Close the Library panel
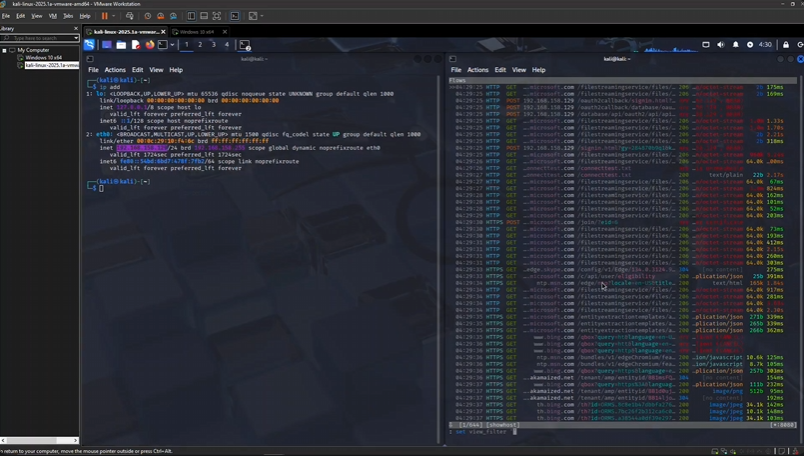The height and width of the screenshot is (456, 804). tap(76, 29)
